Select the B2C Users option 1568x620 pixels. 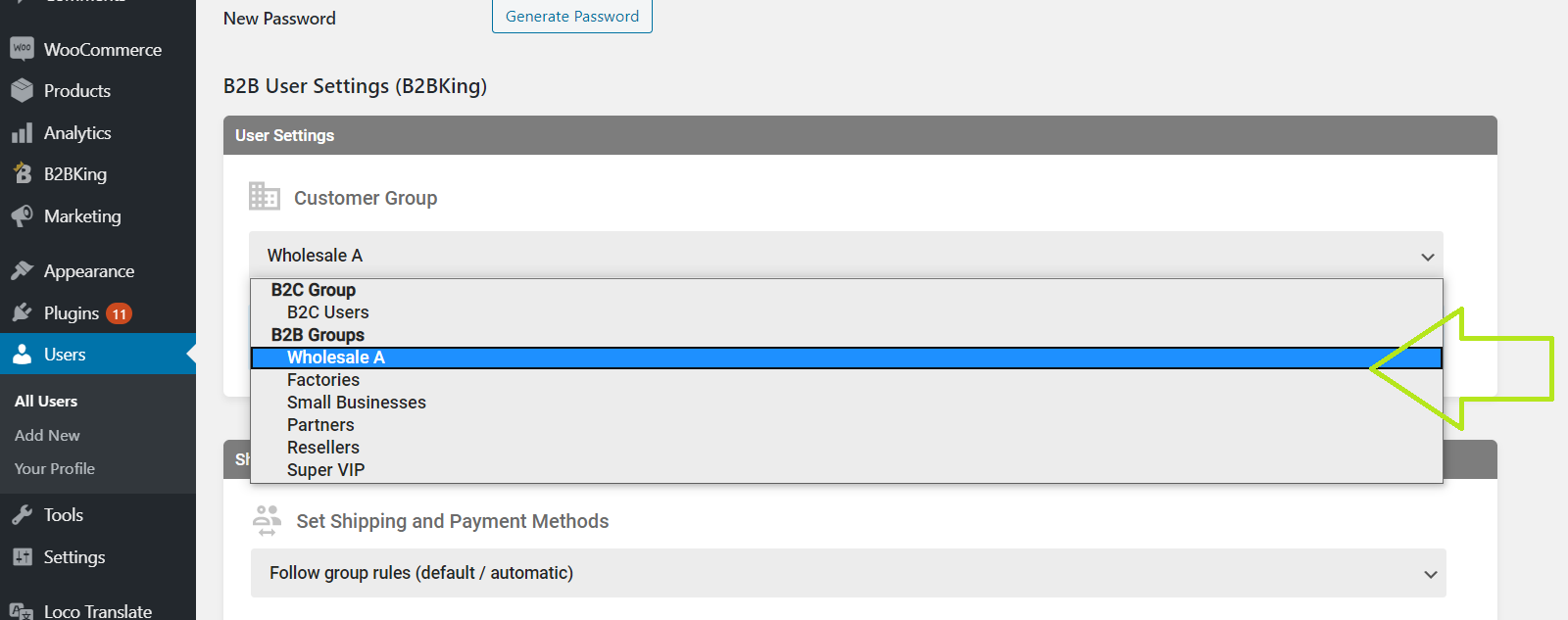327,311
